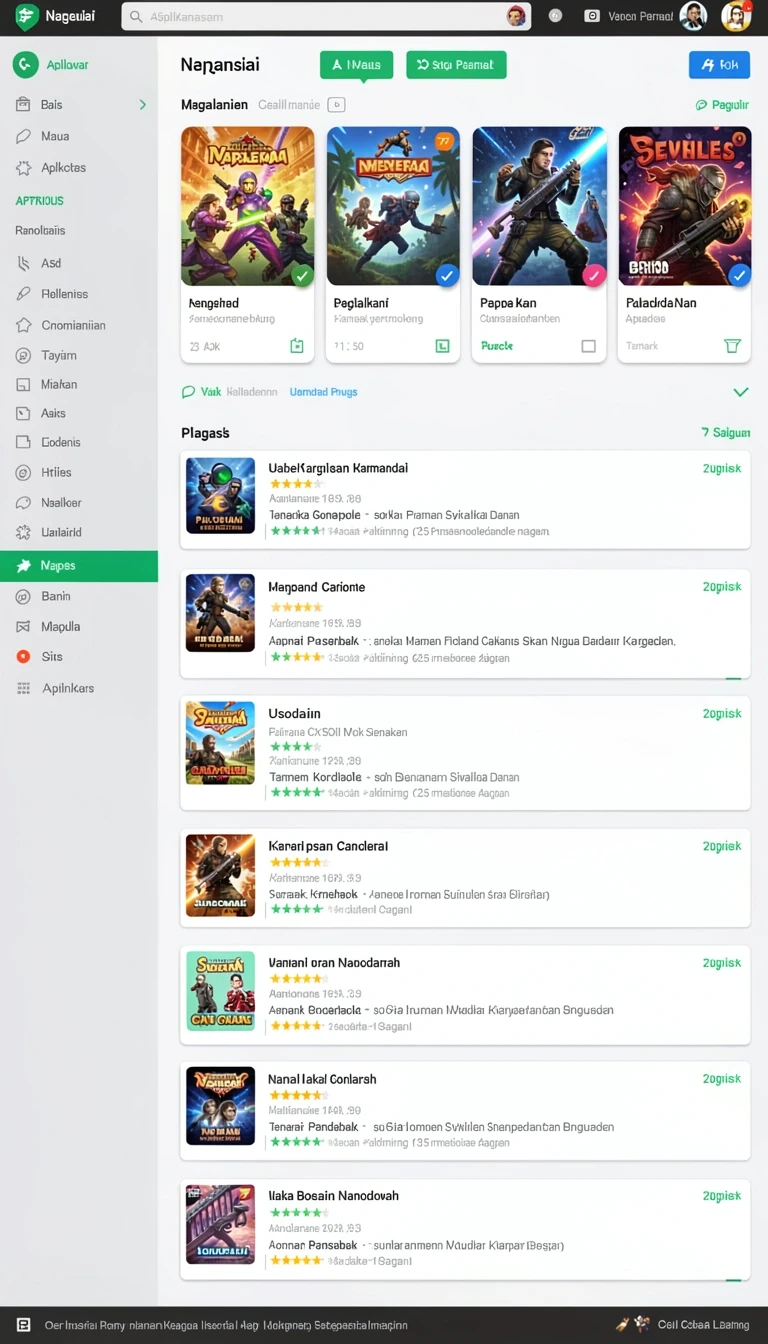Image resolution: width=768 pixels, height=1344 pixels.
Task: Tick the empty checkbox on Pappa Kan card
Action: [x=588, y=346]
